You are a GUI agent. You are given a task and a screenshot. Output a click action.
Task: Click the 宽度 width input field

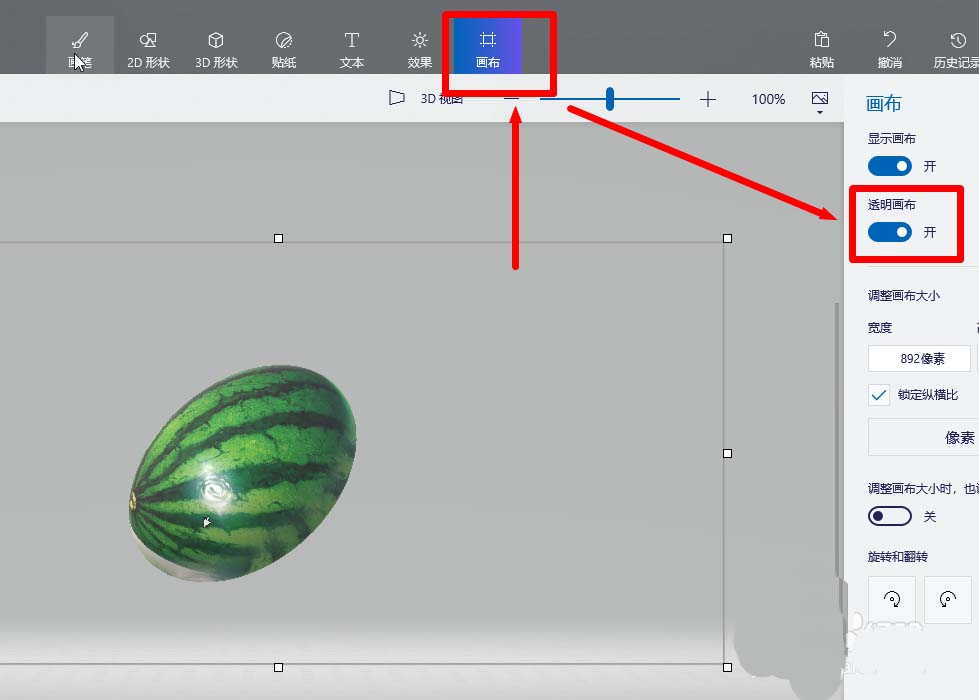click(x=919, y=358)
